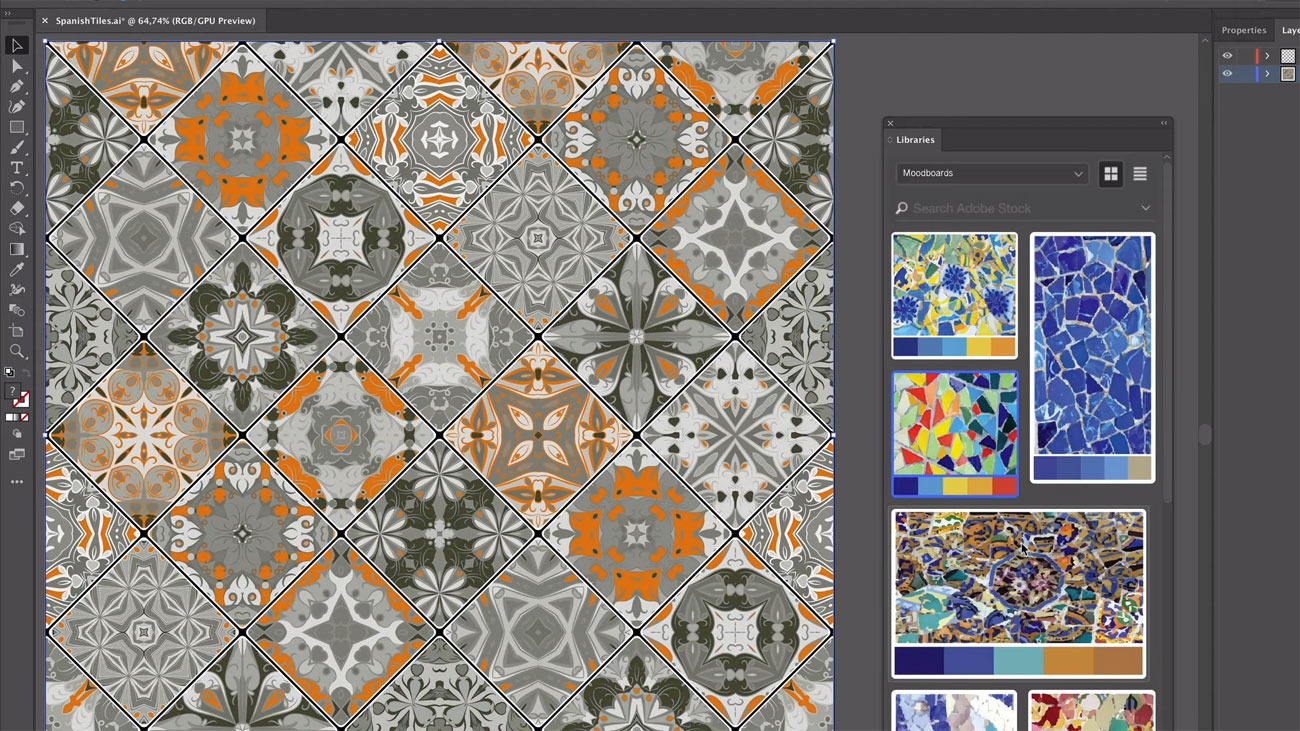1300x731 pixels.
Task: Select the Rotate tool
Action: (17, 188)
